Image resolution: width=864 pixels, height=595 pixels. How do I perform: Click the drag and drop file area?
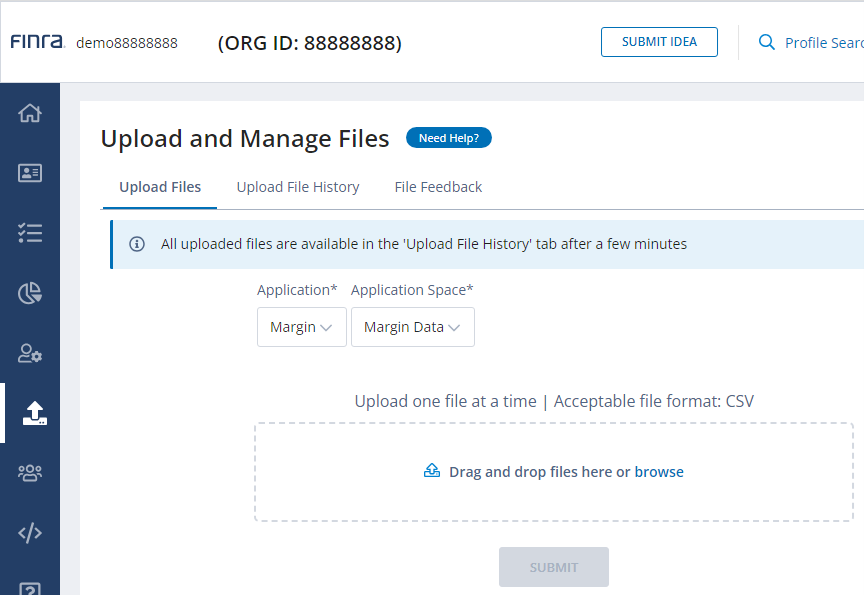click(x=554, y=471)
